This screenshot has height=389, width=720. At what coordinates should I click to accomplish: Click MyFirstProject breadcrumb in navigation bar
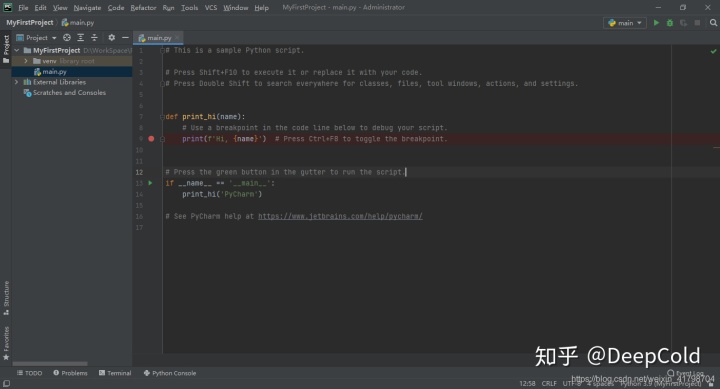[29, 23]
